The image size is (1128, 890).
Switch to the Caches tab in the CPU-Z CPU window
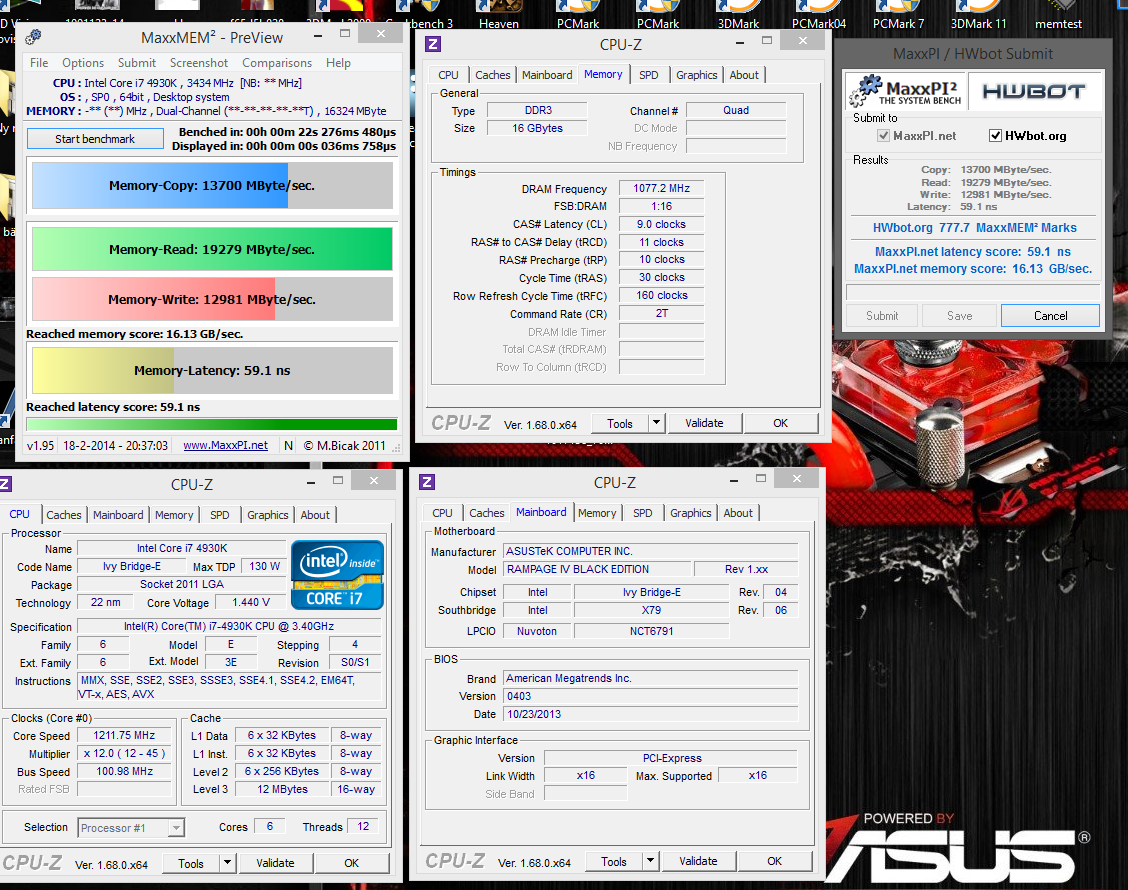pos(64,514)
